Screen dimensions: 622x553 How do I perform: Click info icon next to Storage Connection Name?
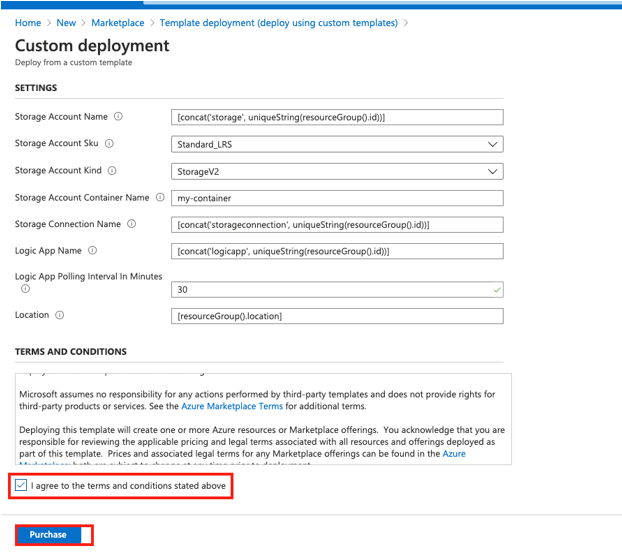[131, 224]
